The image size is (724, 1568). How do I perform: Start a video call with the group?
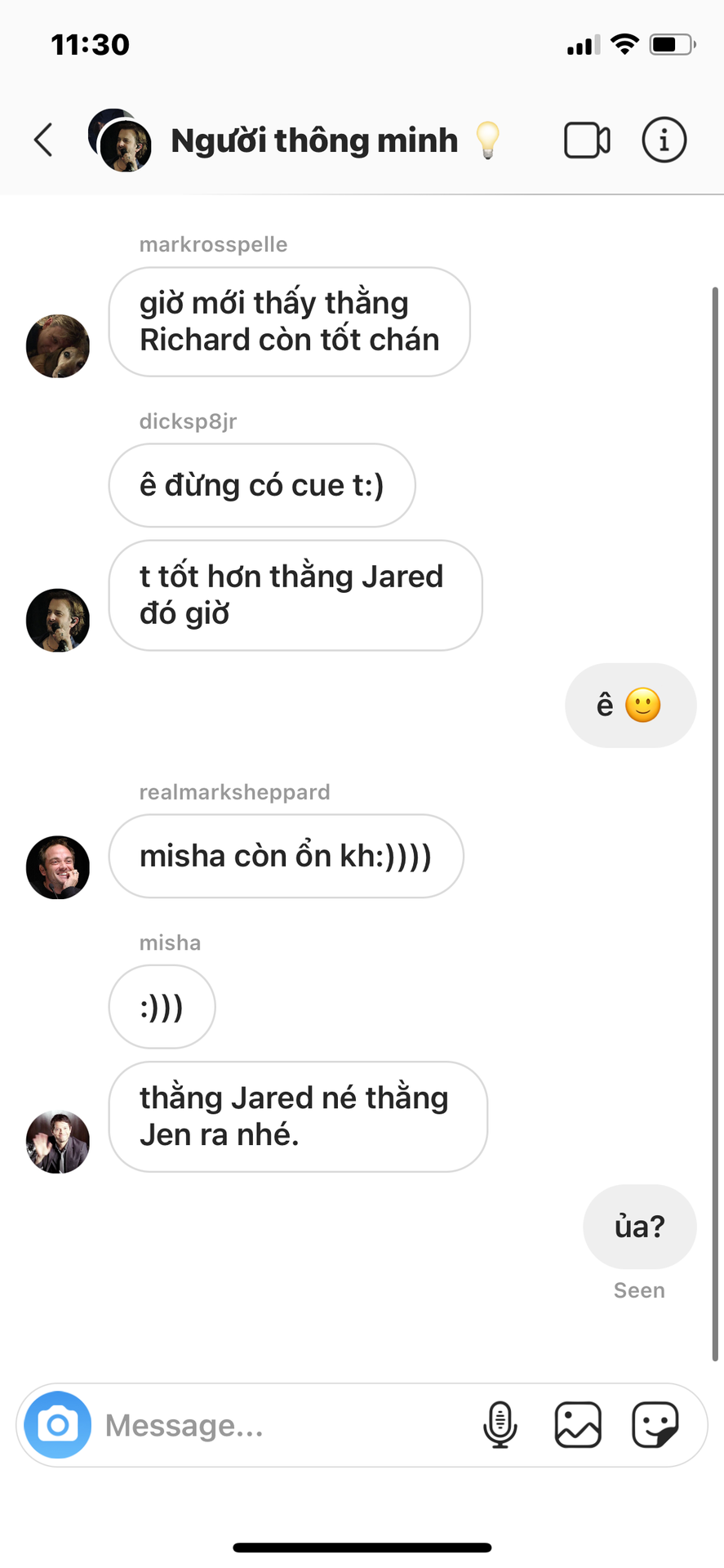click(x=587, y=140)
